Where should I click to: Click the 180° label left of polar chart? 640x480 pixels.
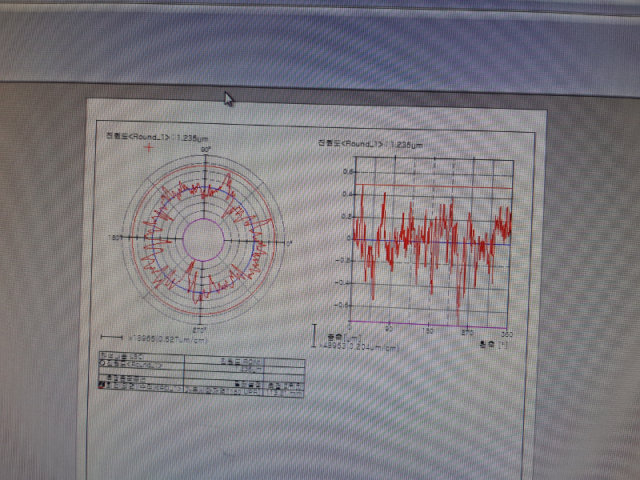pos(114,237)
